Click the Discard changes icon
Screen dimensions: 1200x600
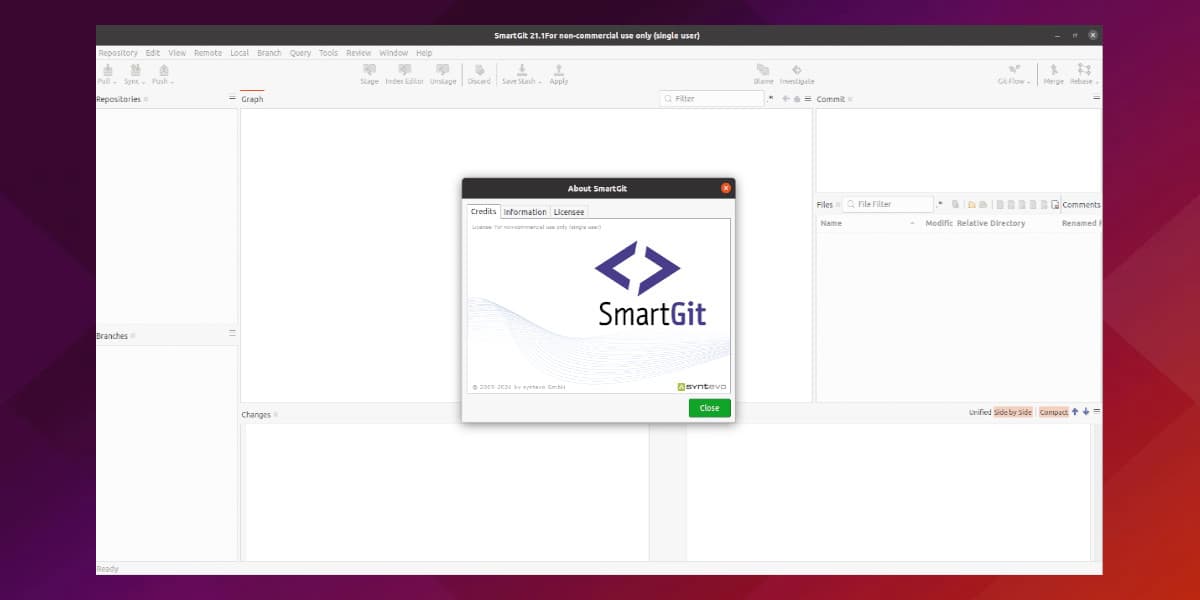tap(479, 74)
